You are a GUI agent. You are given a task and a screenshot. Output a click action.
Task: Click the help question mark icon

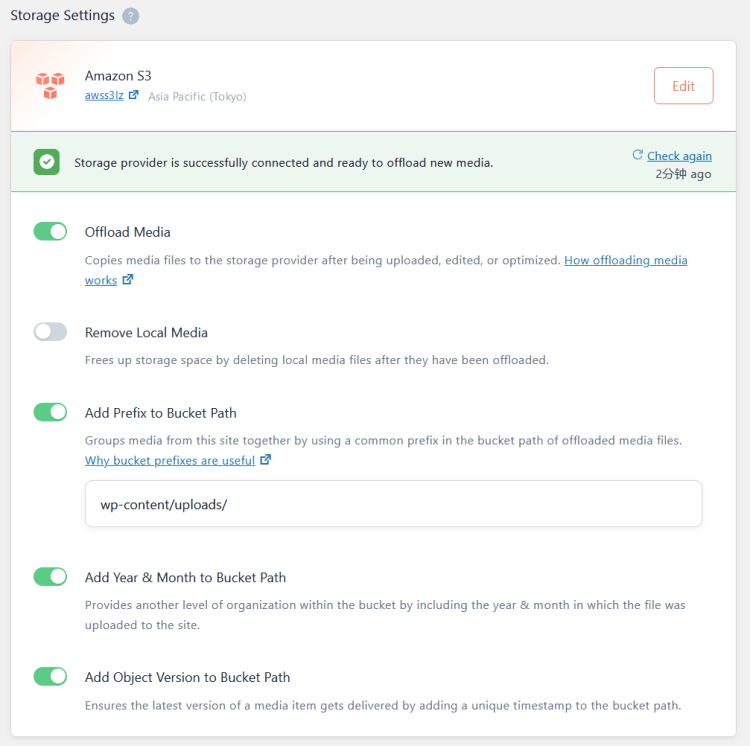click(131, 17)
